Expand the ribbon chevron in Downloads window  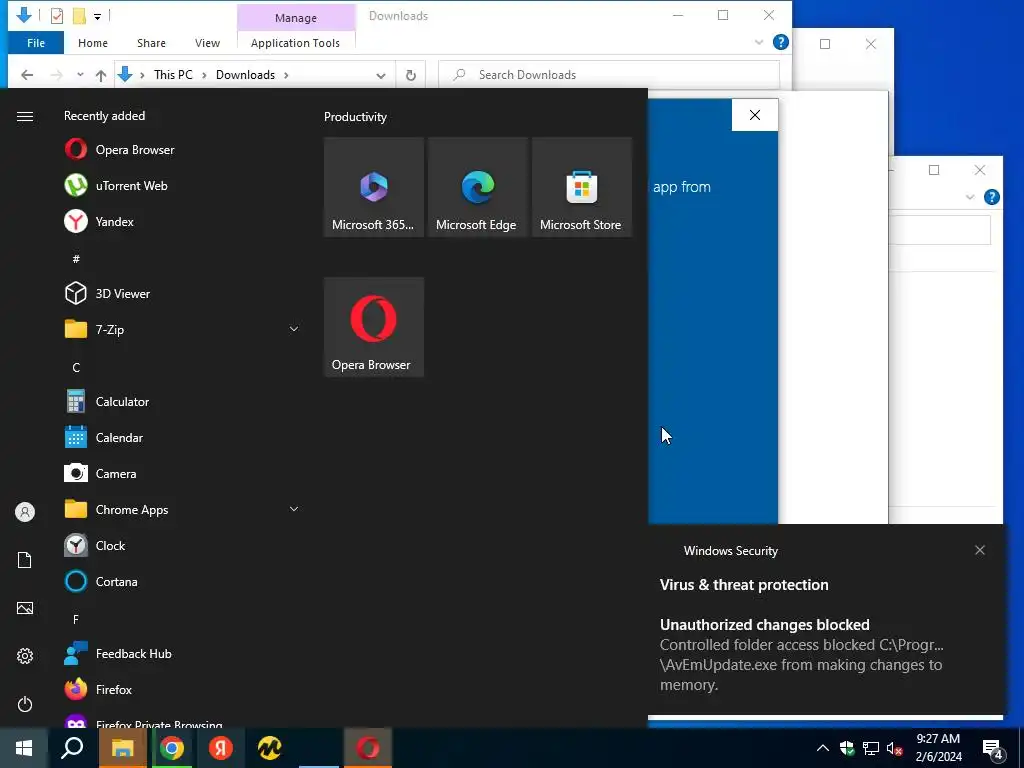(759, 42)
